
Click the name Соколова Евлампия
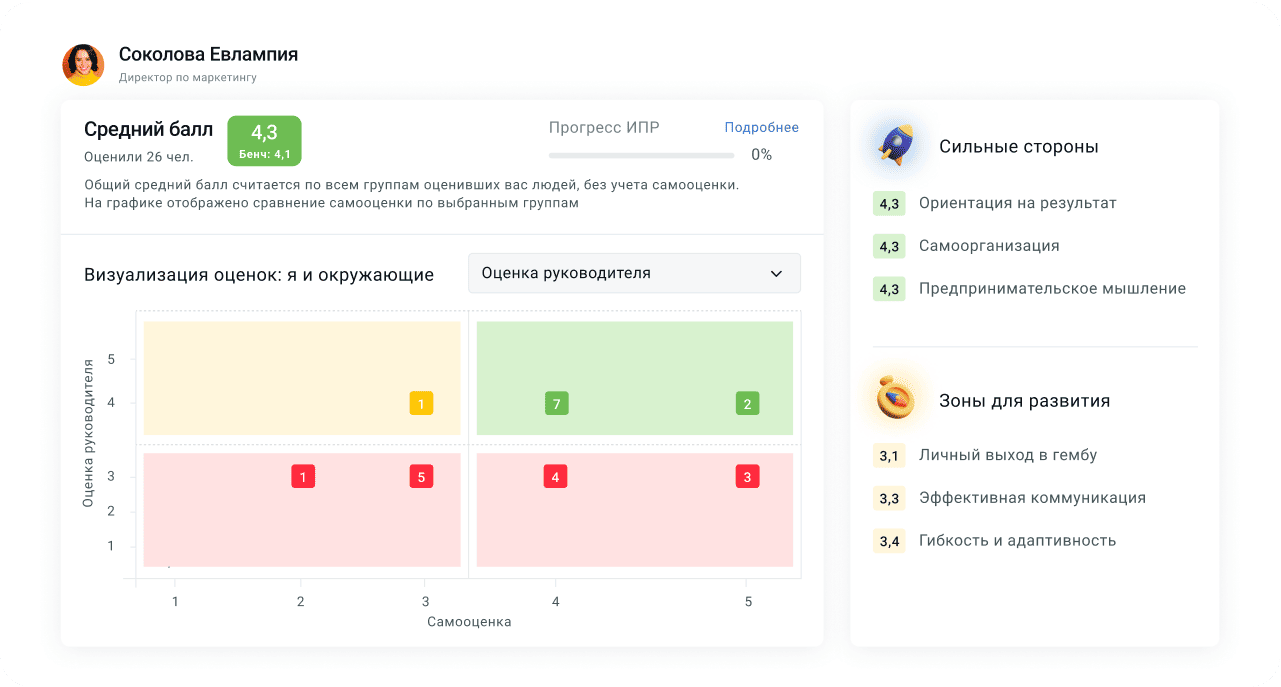[x=208, y=55]
